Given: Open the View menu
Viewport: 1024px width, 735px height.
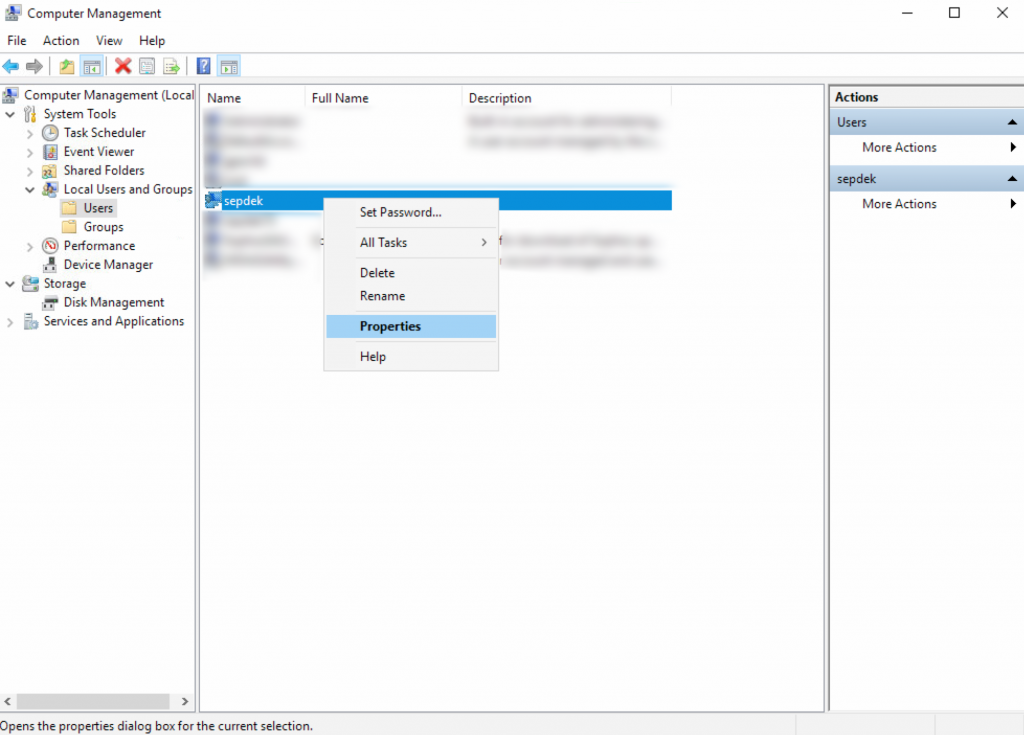Looking at the screenshot, I should (x=109, y=41).
